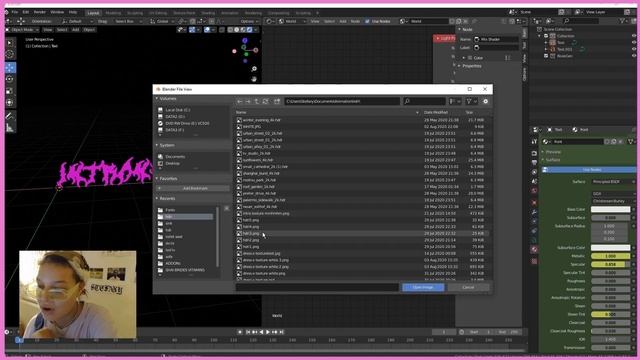Refresh the file list in Blender File View
Viewport: 640px width, 360px height.
(x=265, y=101)
